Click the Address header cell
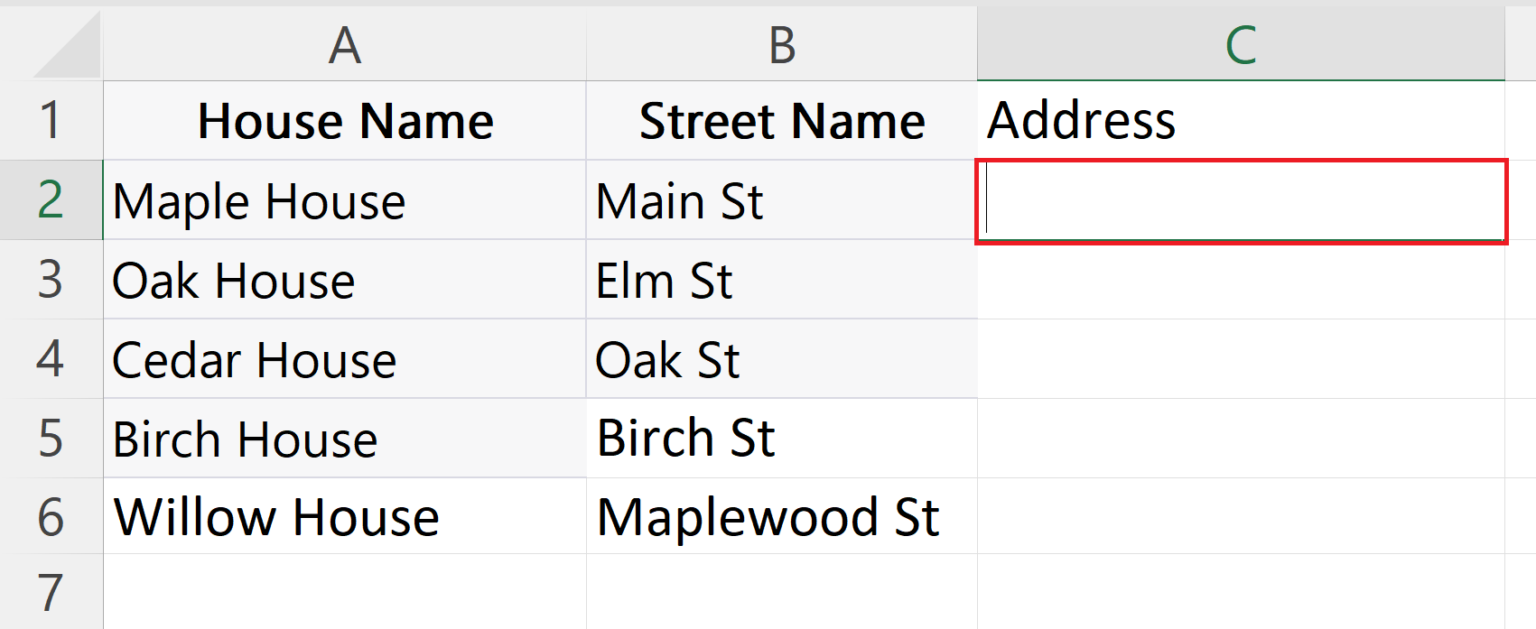The width and height of the screenshot is (1536, 629). pyautogui.click(x=1240, y=120)
